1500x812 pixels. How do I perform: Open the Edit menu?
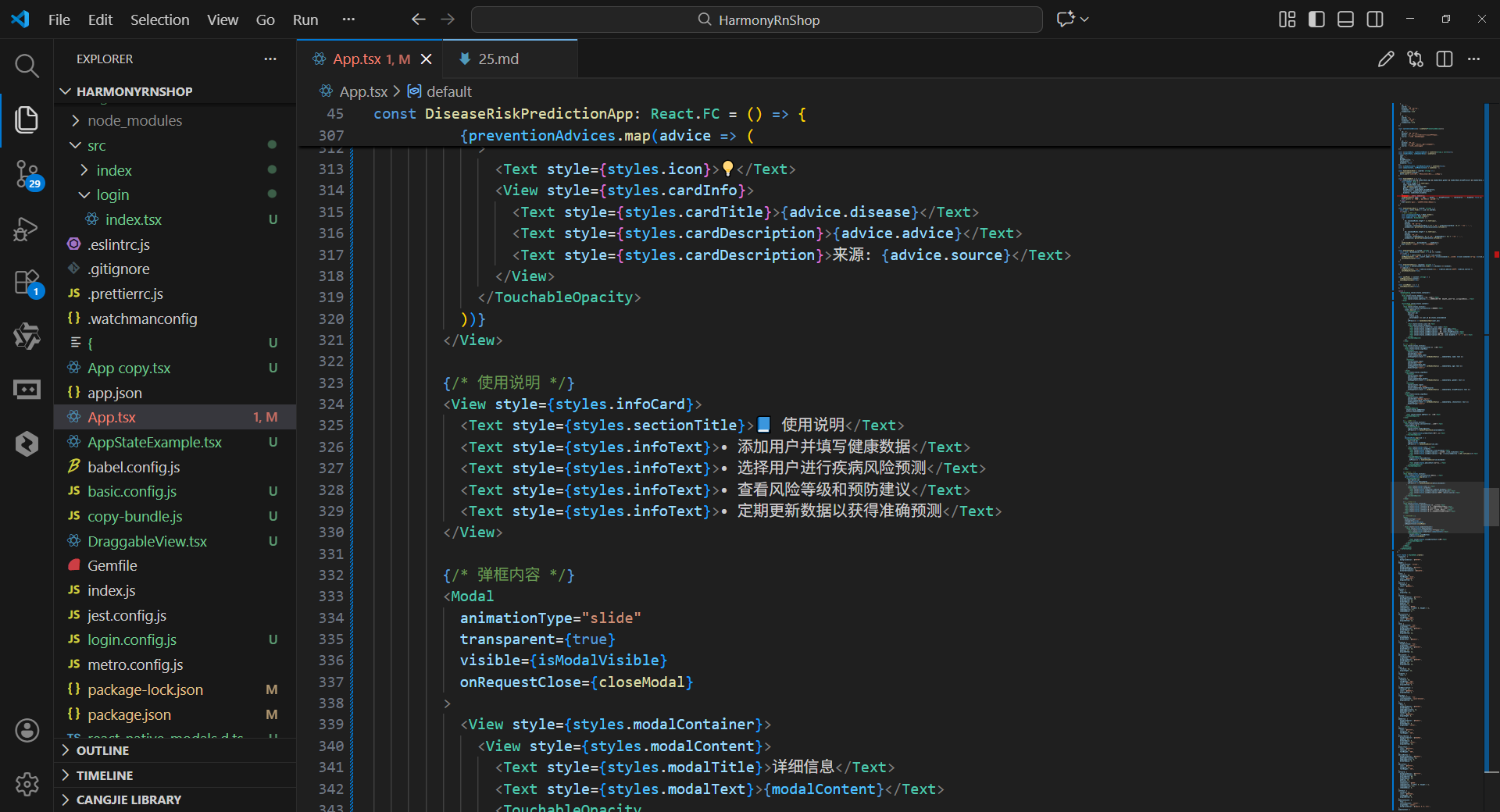click(x=100, y=20)
